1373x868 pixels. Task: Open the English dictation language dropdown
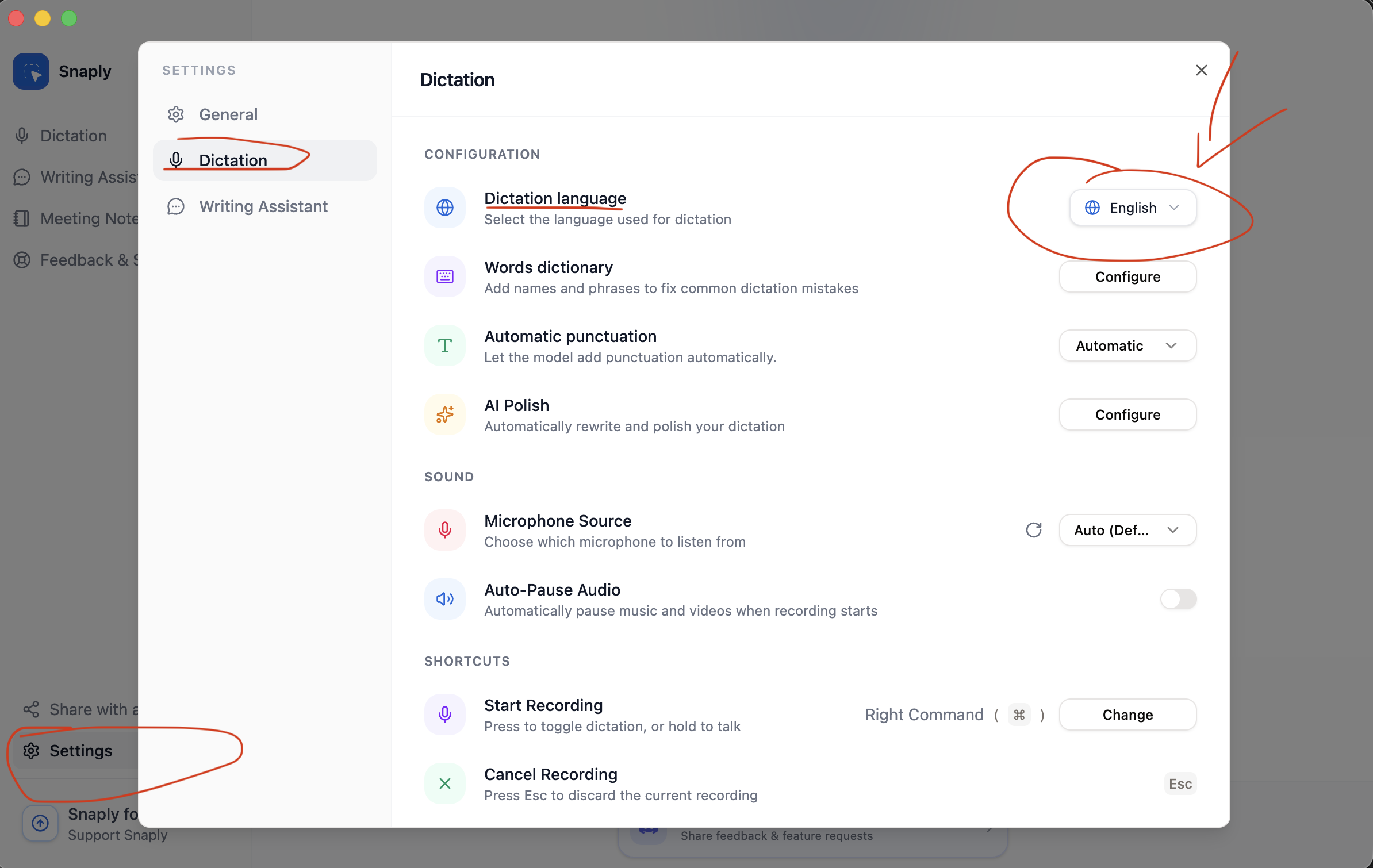point(1132,208)
